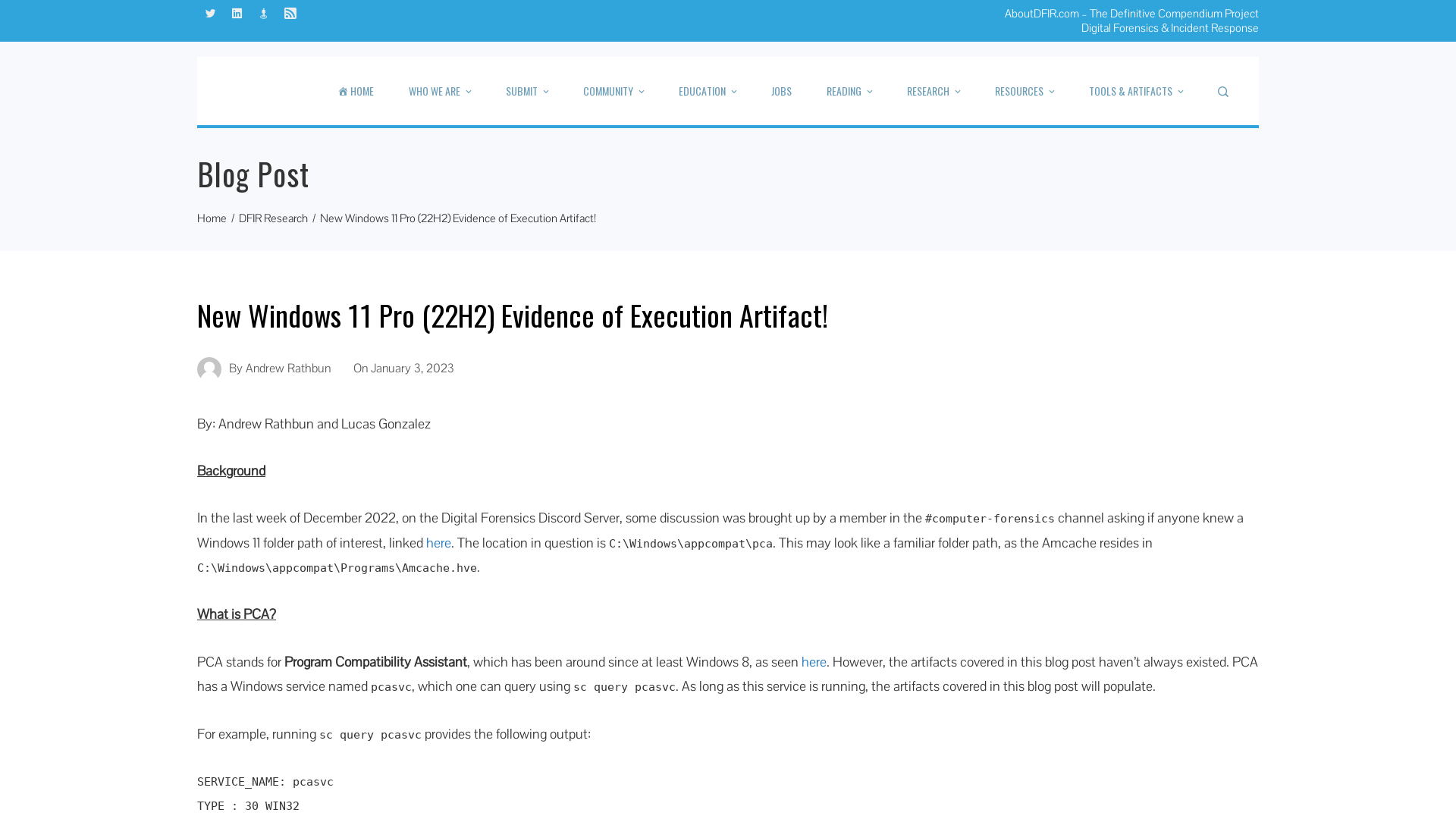This screenshot has height=819, width=1456.
Task: Expand the COMMUNITY navigation dropdown
Action: 614,91
